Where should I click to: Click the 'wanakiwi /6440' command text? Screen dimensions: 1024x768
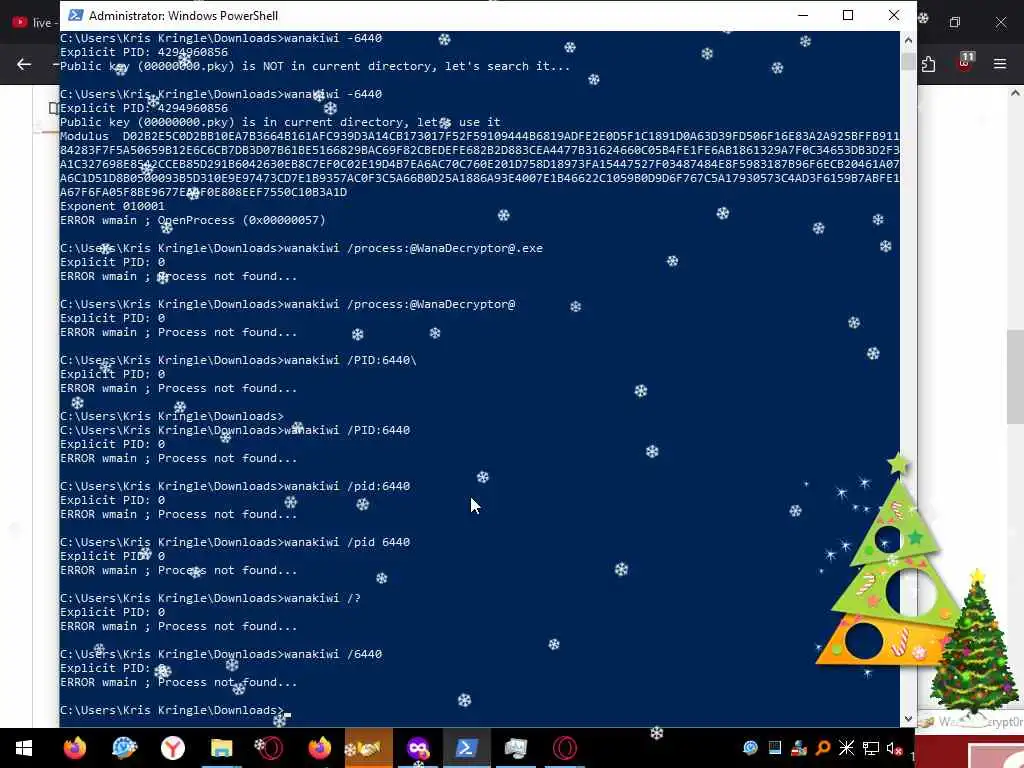(x=333, y=654)
